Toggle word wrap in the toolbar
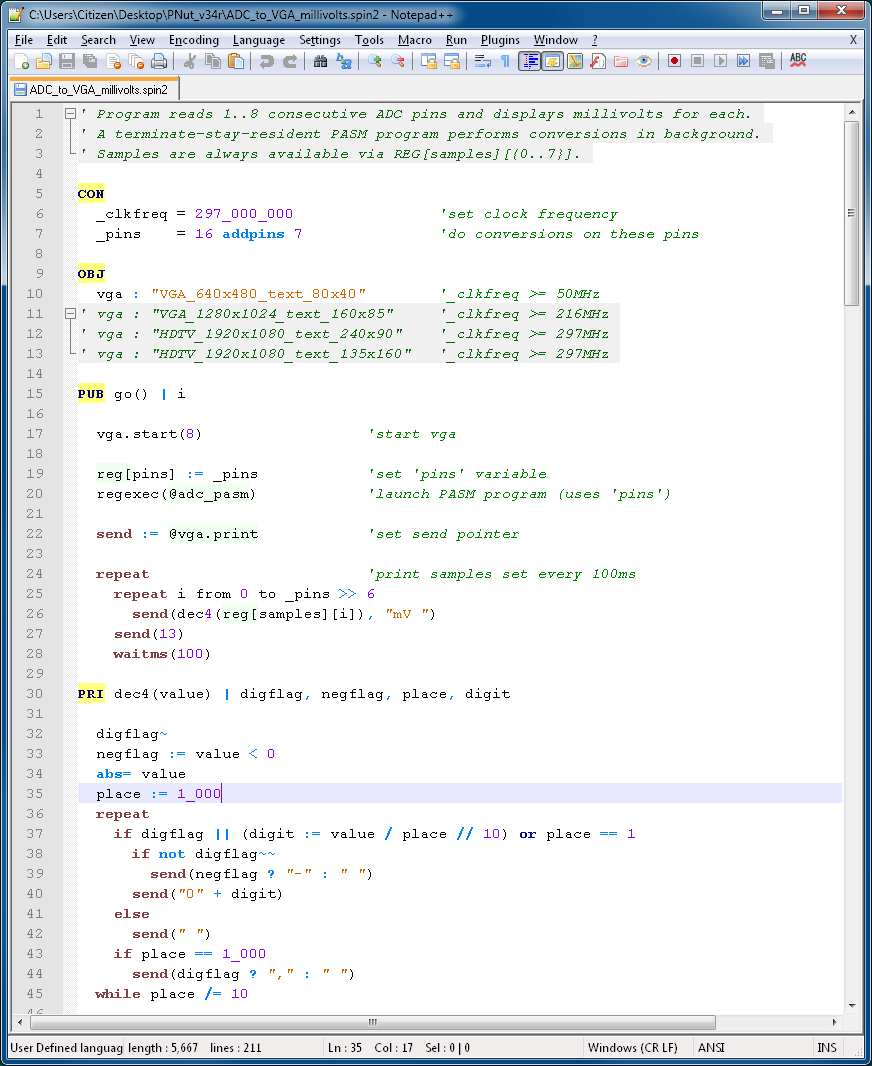Viewport: 872px width, 1066px height. point(482,61)
